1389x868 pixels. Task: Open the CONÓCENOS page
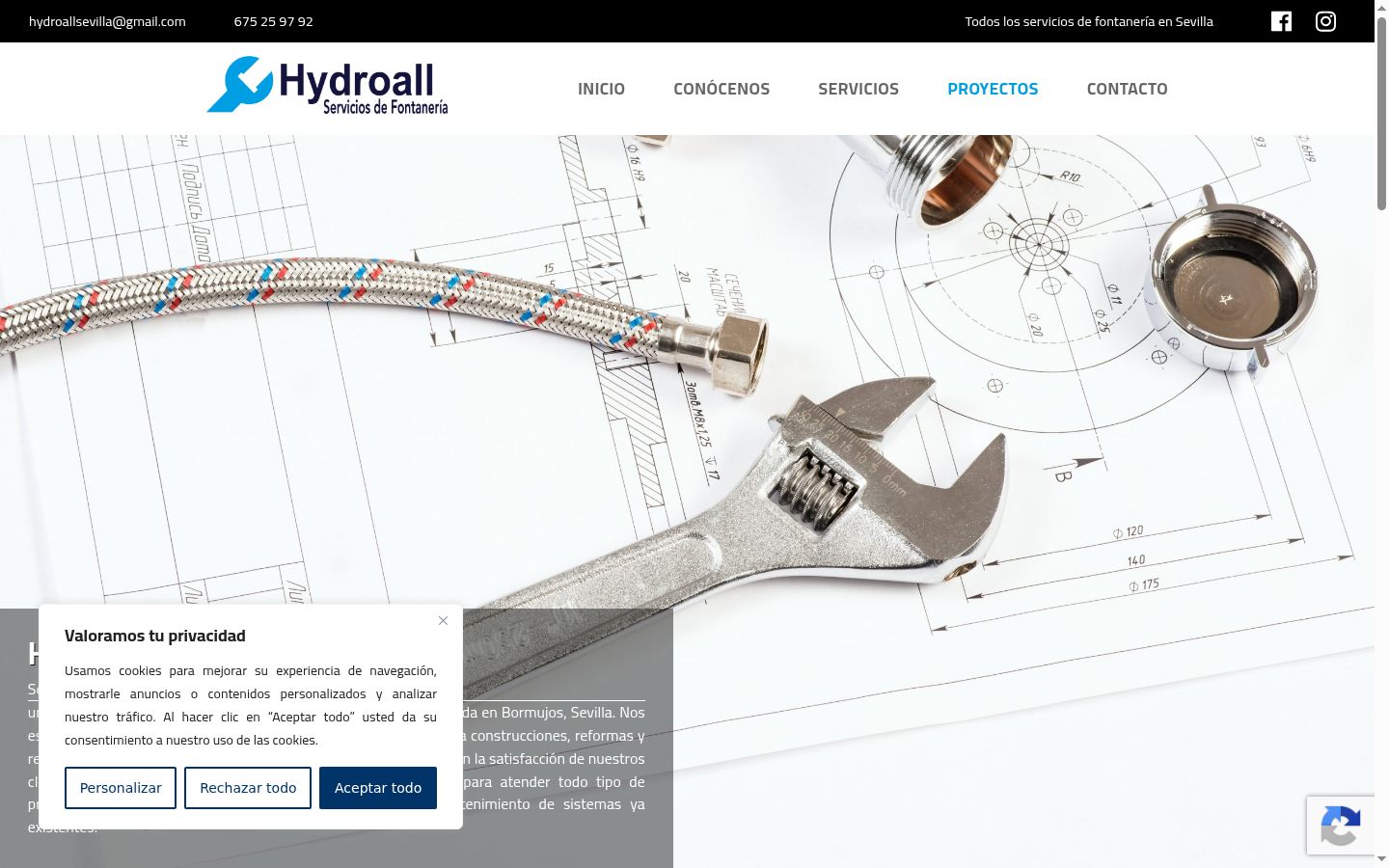point(722,89)
